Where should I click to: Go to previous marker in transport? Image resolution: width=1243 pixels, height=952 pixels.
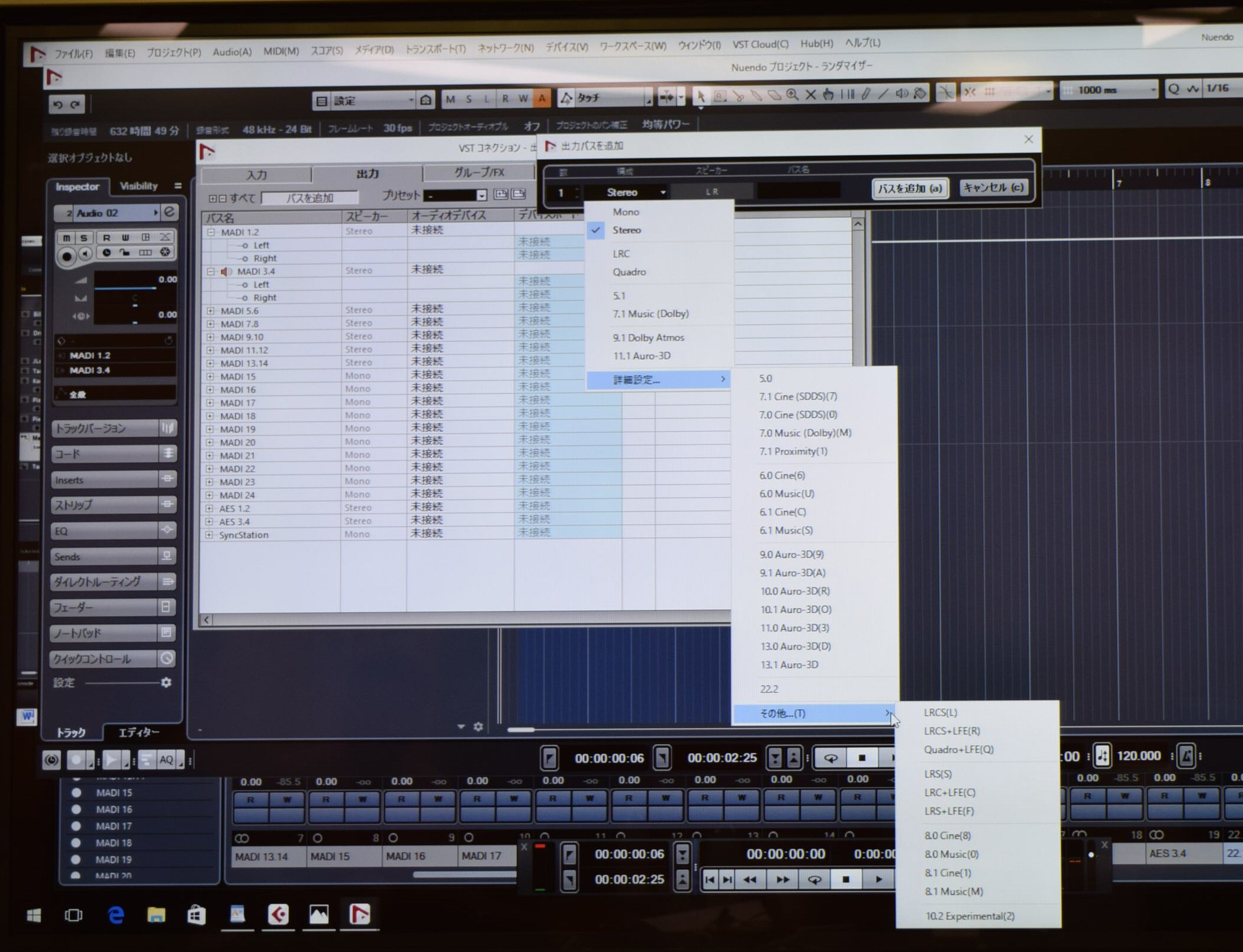click(710, 880)
